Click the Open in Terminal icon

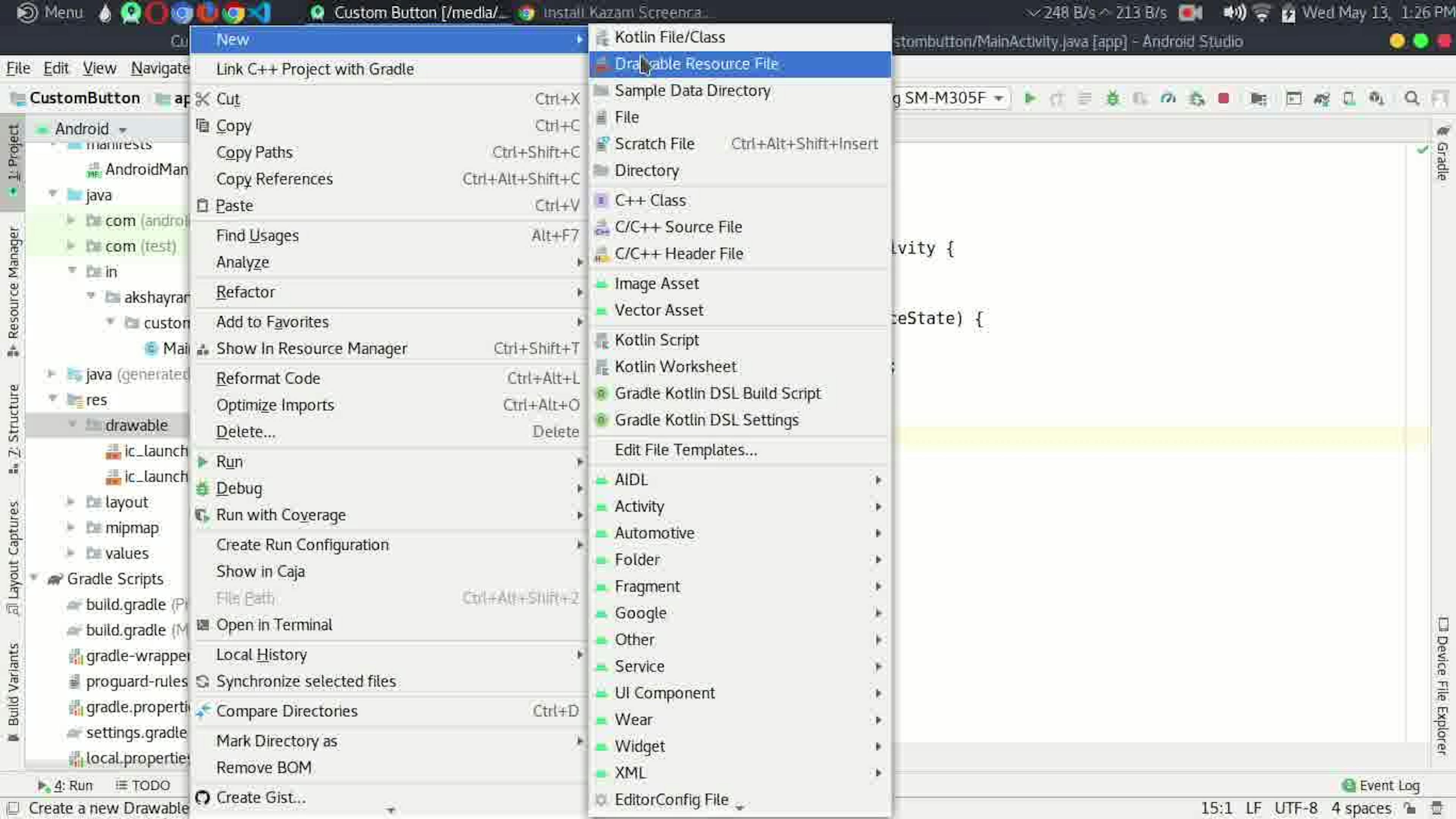pos(202,624)
